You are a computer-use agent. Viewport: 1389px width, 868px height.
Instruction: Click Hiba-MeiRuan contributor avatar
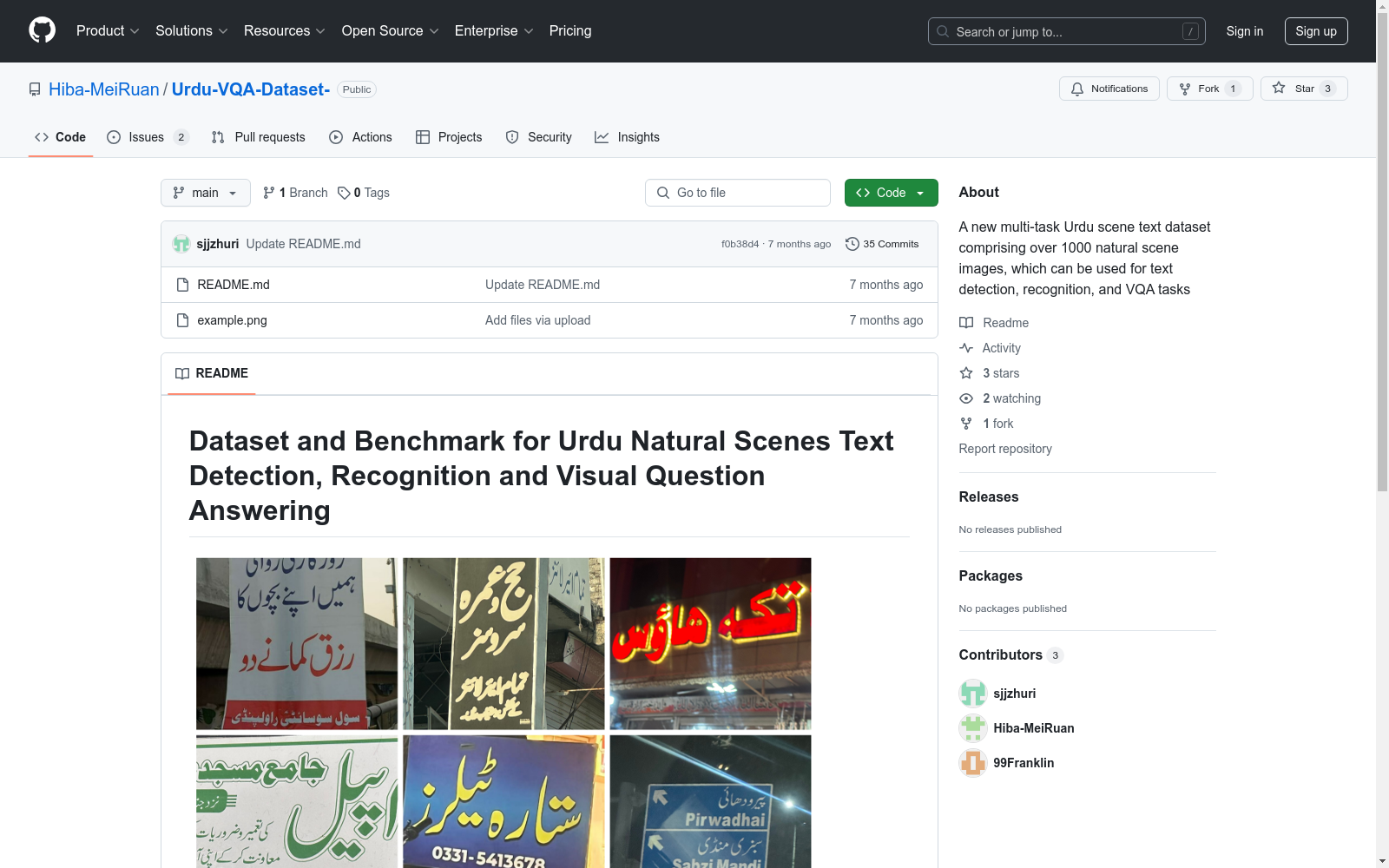point(973,728)
